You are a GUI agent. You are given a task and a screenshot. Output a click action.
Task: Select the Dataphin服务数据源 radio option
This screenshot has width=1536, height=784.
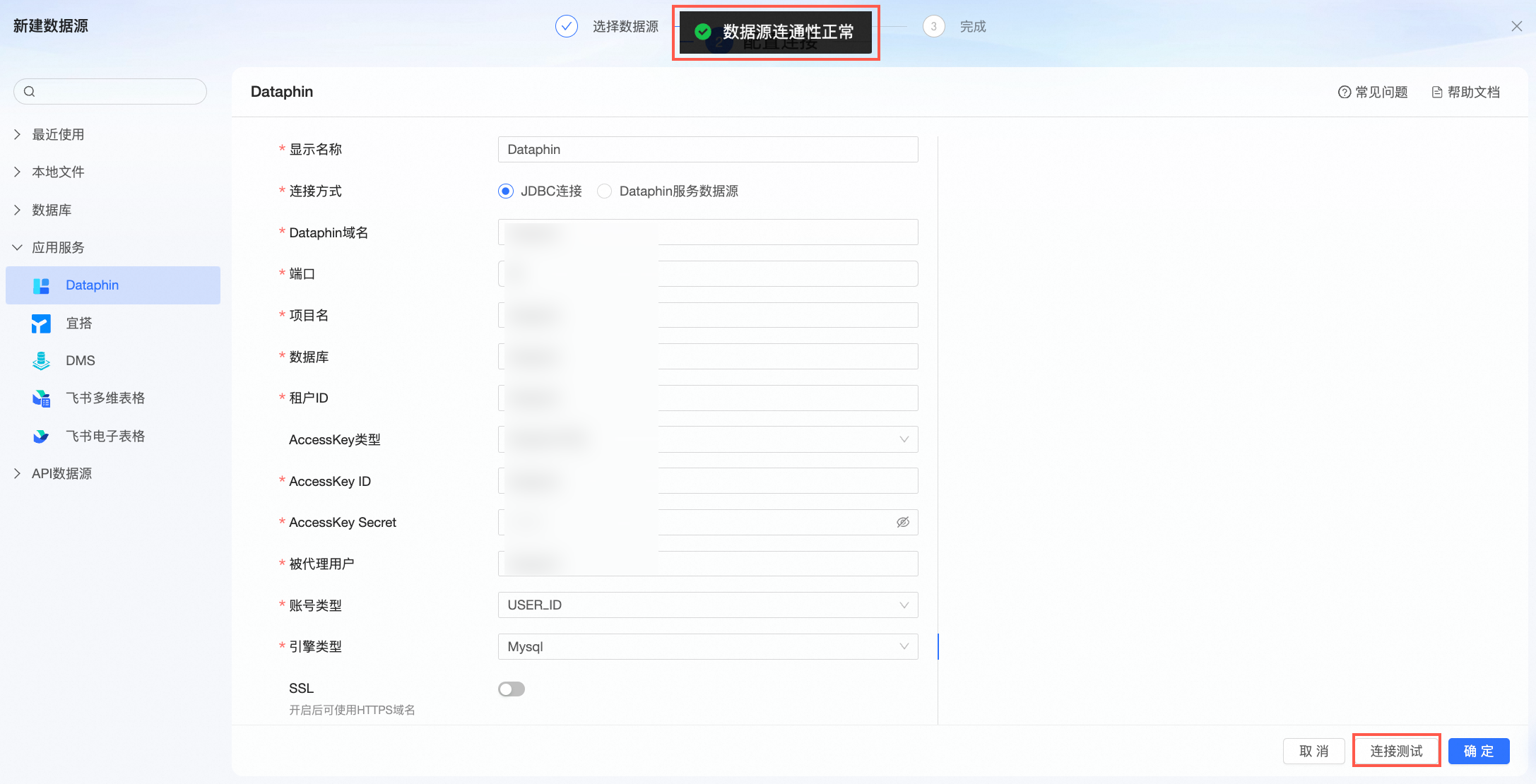tap(604, 191)
